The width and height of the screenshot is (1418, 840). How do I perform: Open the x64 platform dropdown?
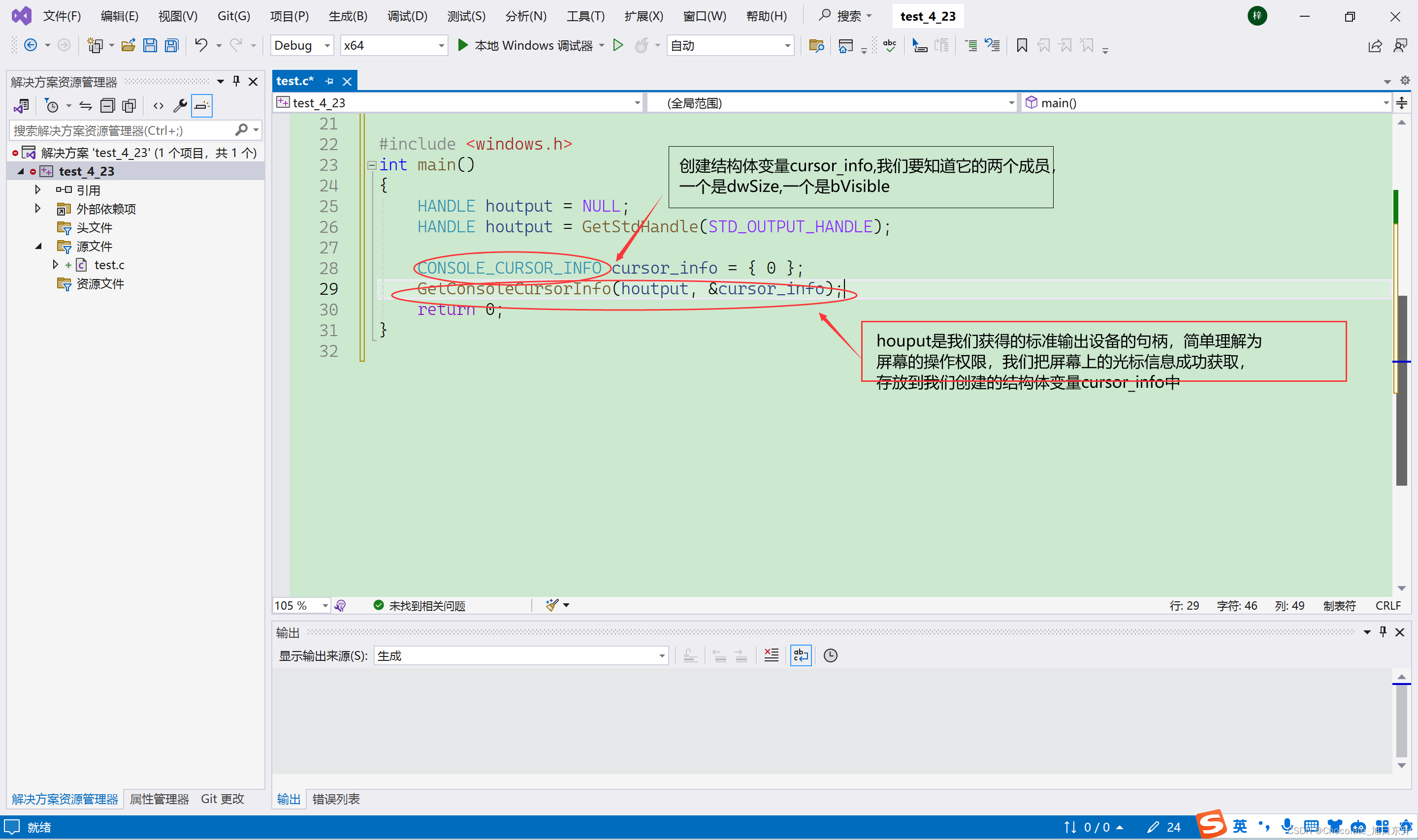(393, 45)
